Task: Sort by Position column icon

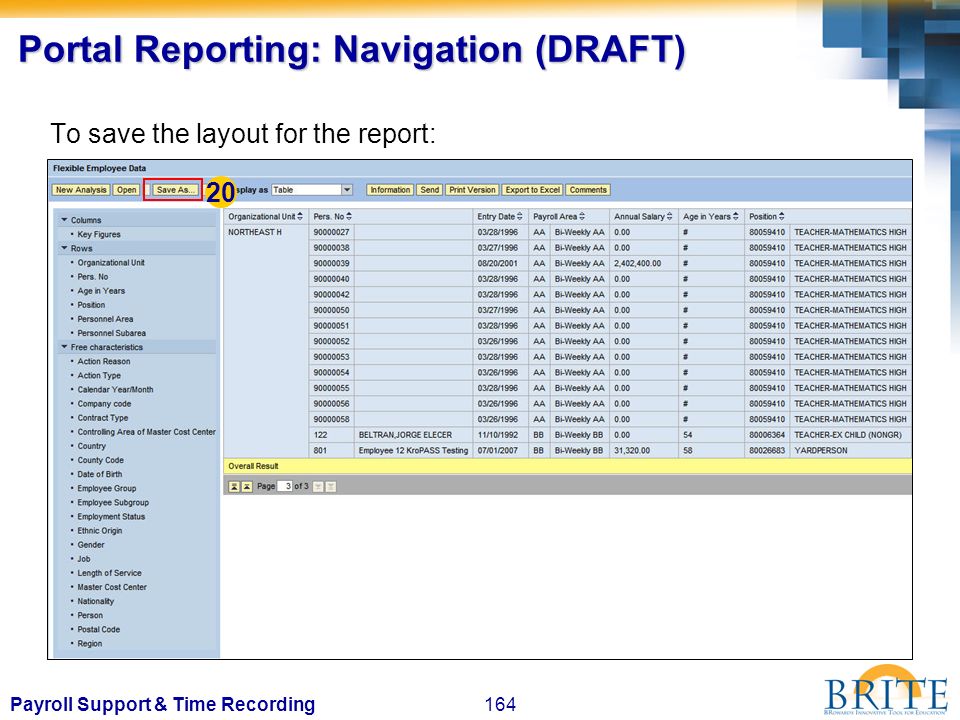Action: click(782, 216)
